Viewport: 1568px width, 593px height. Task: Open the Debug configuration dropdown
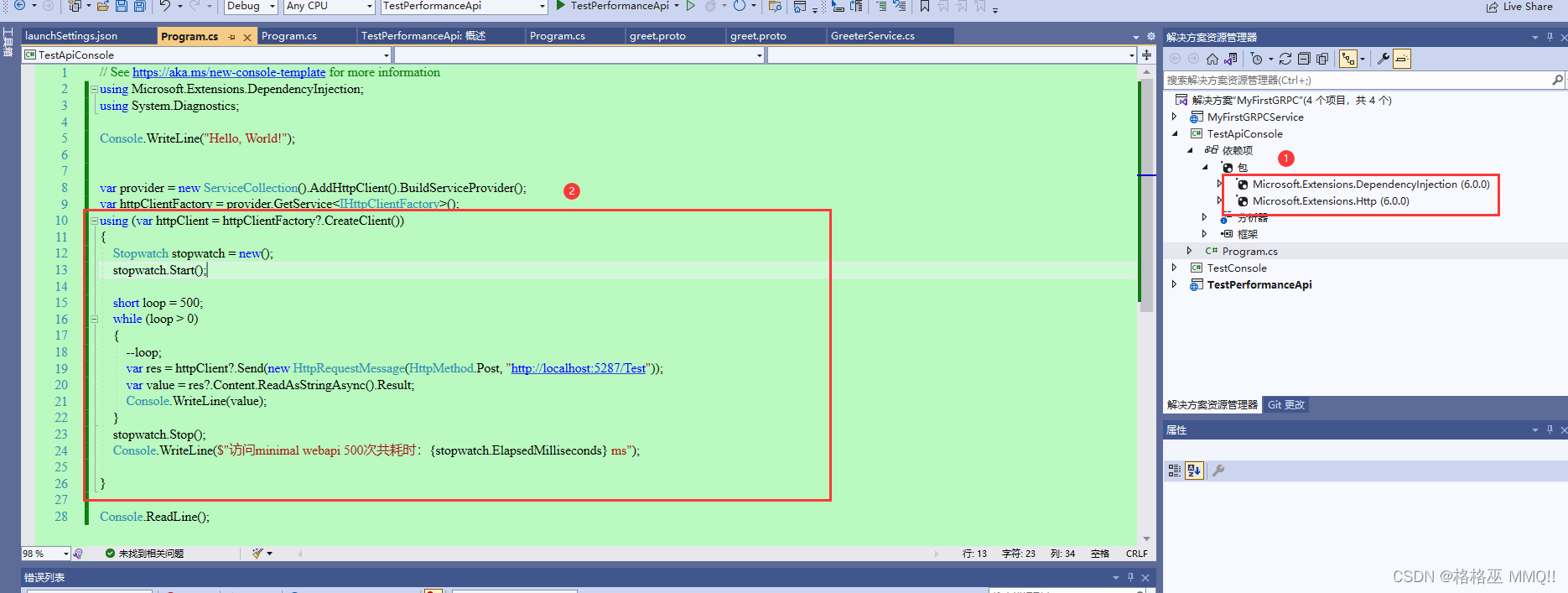(x=251, y=6)
